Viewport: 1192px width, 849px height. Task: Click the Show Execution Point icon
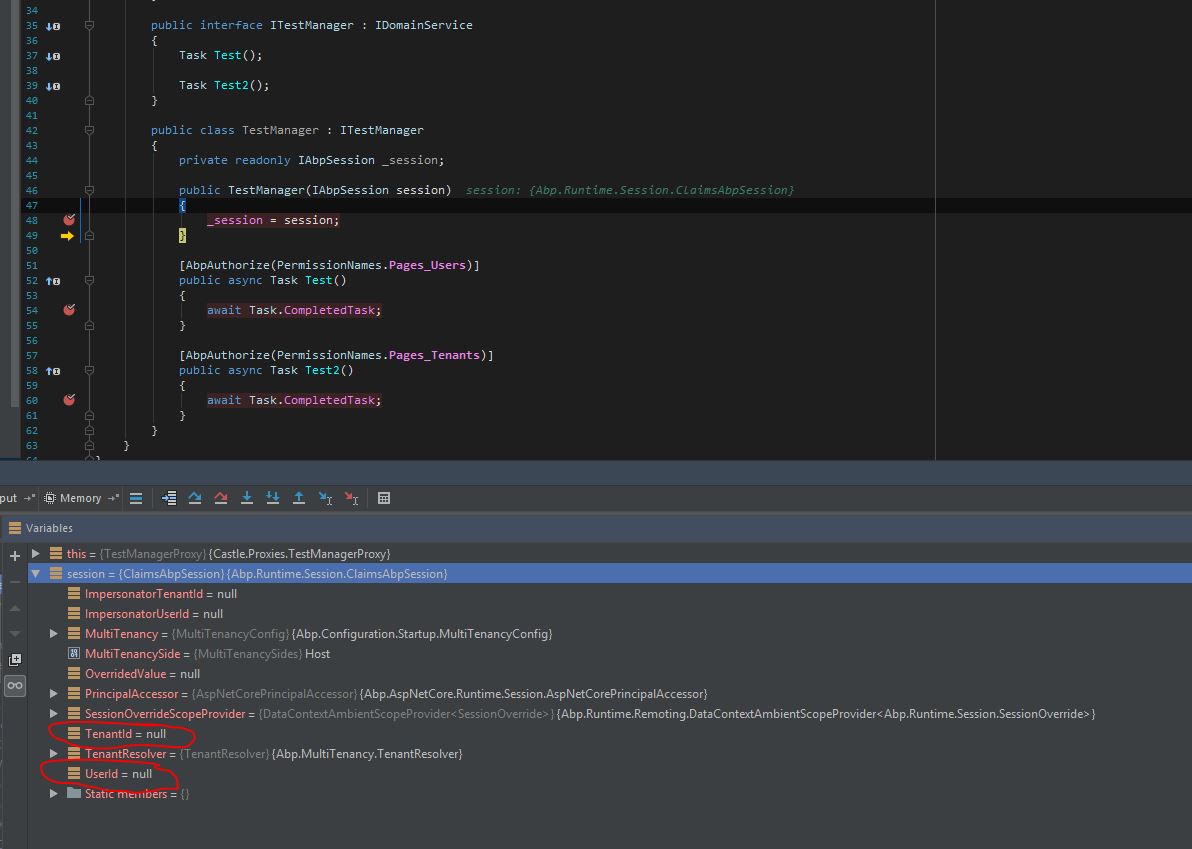point(168,497)
